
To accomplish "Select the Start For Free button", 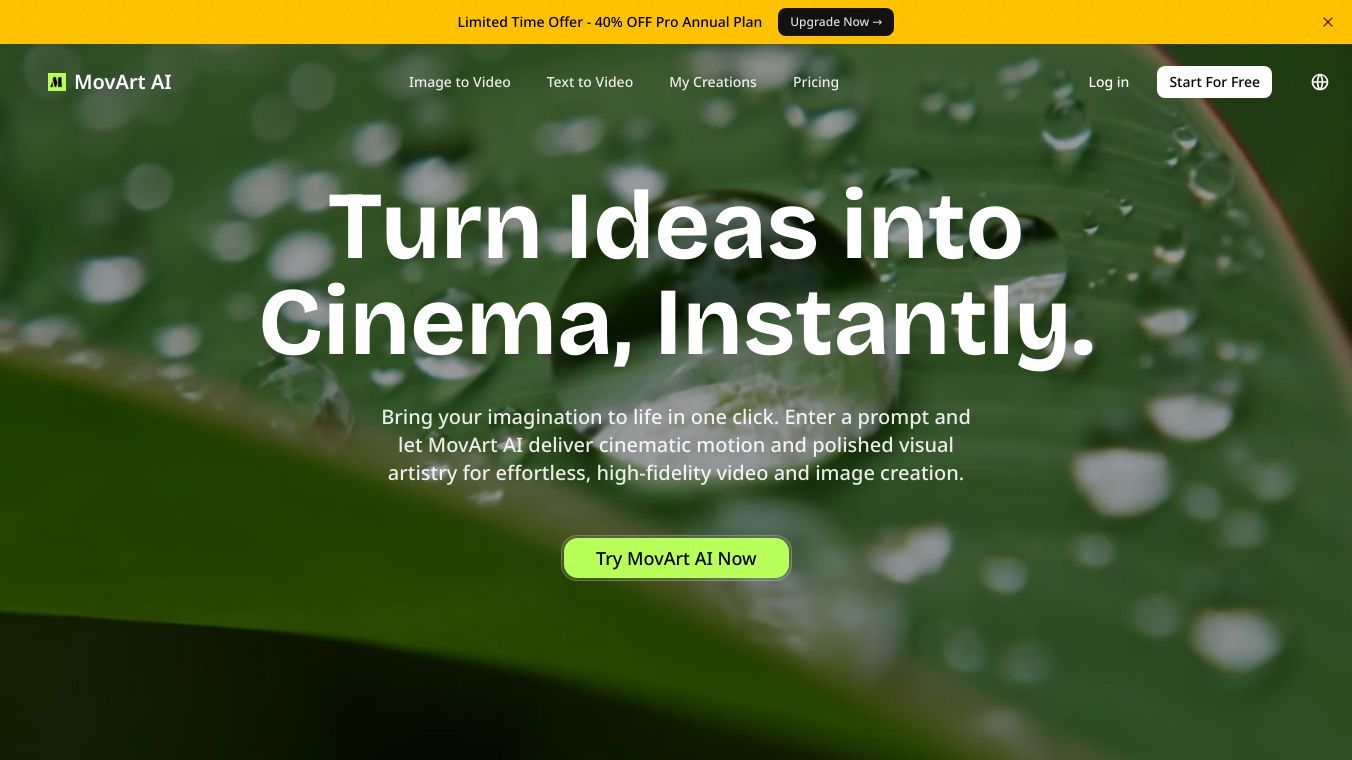I will pos(1214,82).
